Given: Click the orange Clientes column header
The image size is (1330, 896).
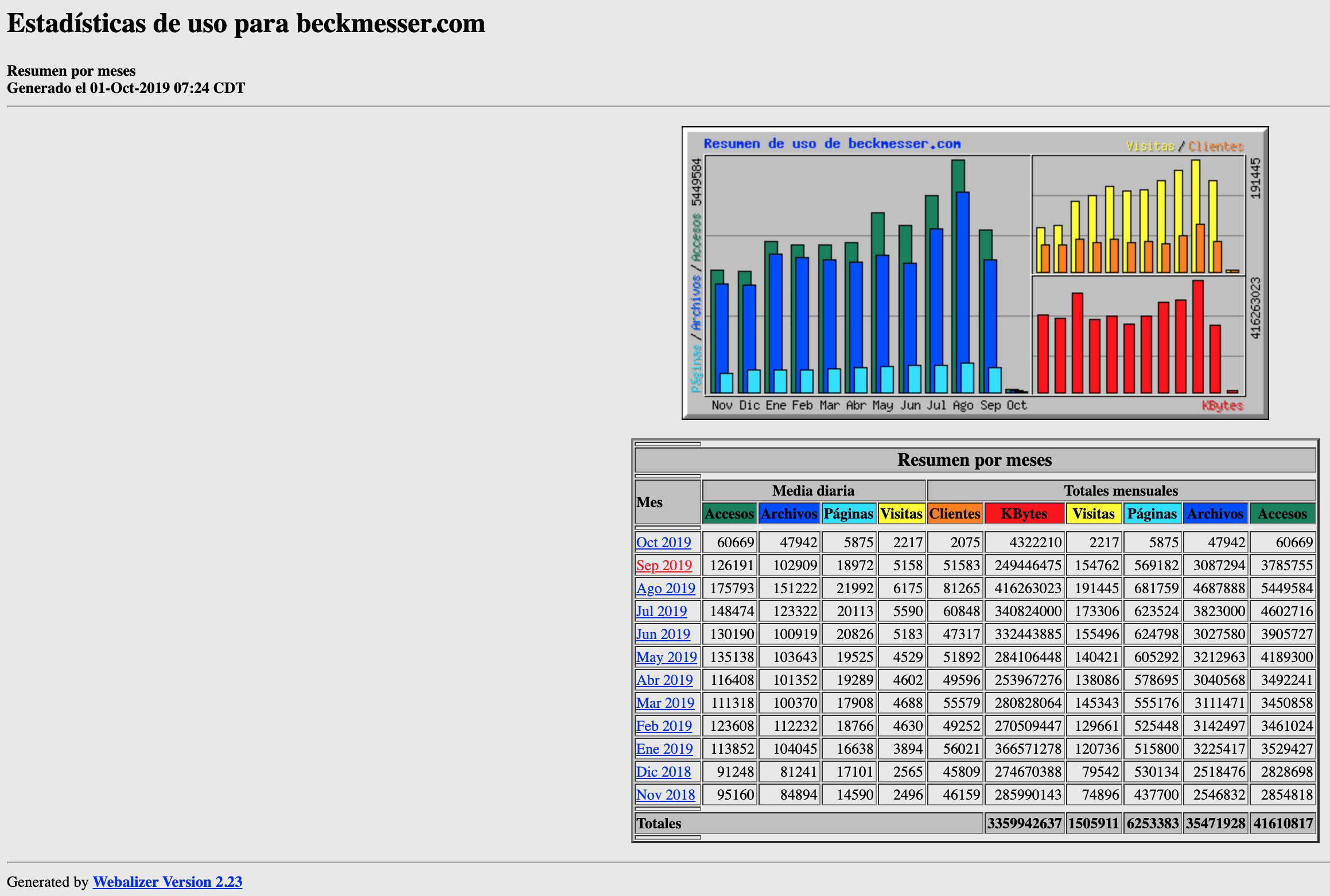Looking at the screenshot, I should point(955,513).
